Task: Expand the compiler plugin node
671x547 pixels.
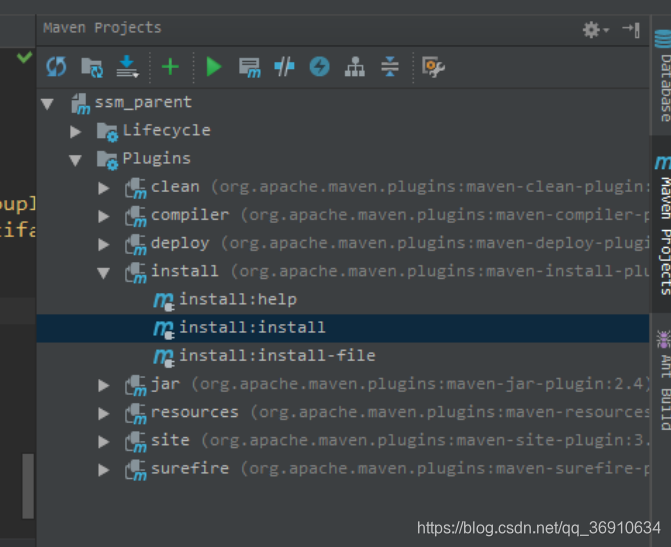Action: [104, 216]
